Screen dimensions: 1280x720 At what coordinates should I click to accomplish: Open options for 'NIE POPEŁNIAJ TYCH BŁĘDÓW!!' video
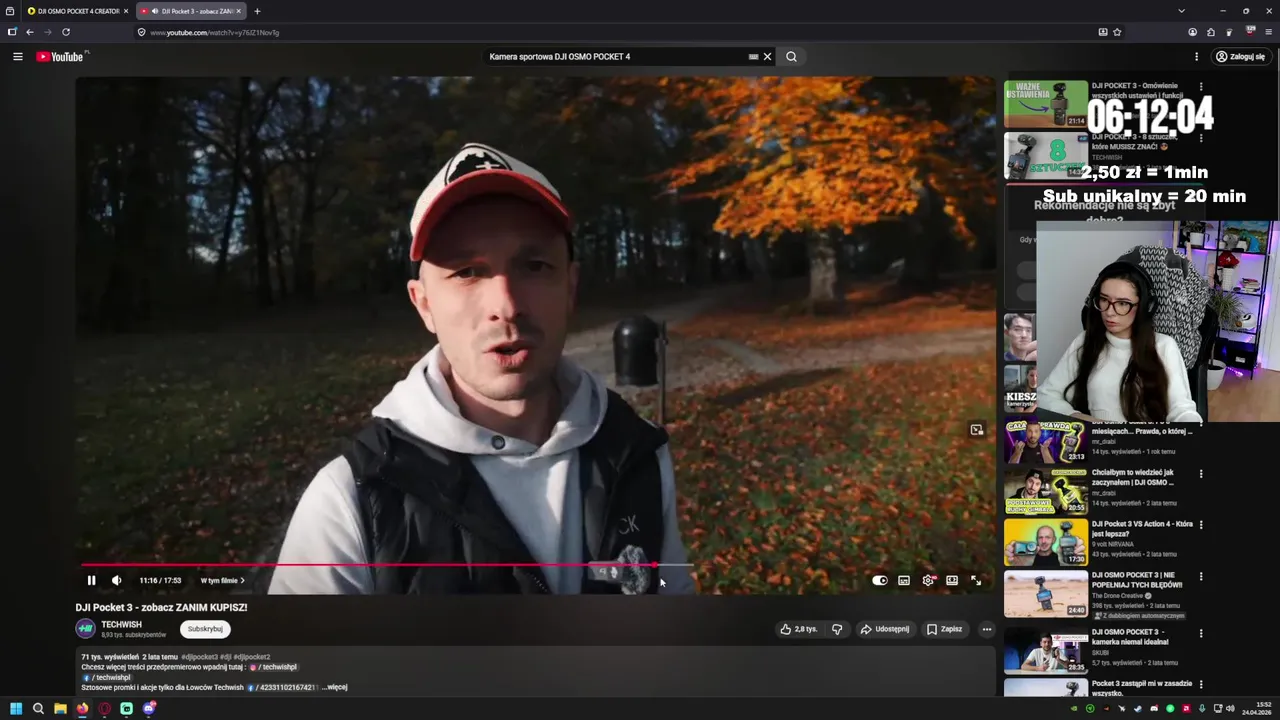coord(1201,577)
